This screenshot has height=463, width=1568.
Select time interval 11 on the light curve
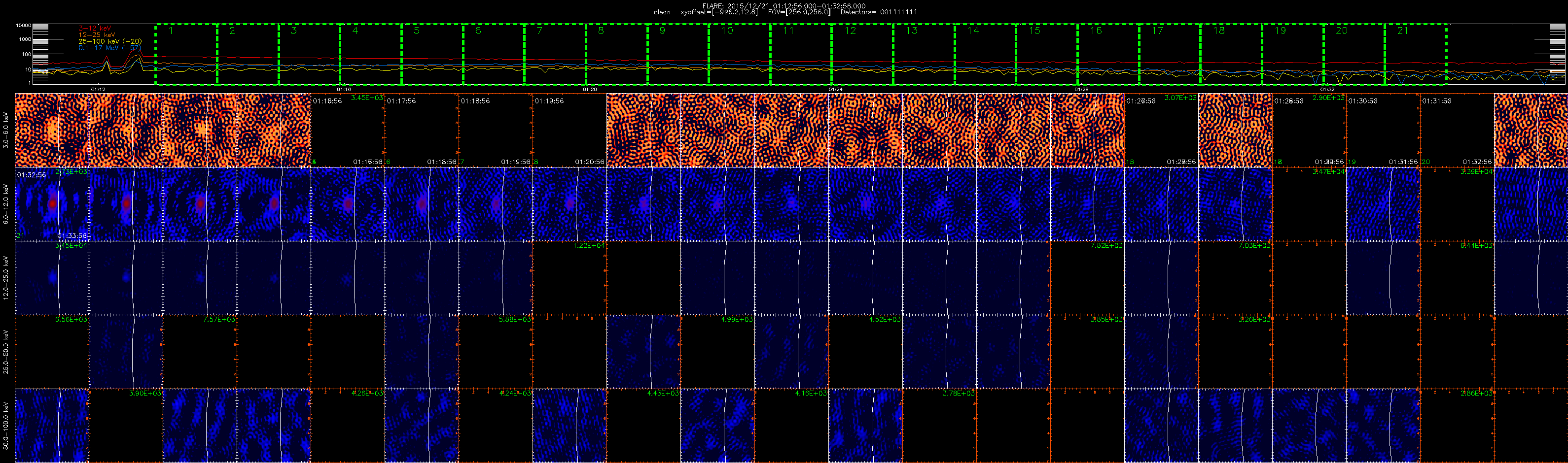pyautogui.click(x=801, y=55)
